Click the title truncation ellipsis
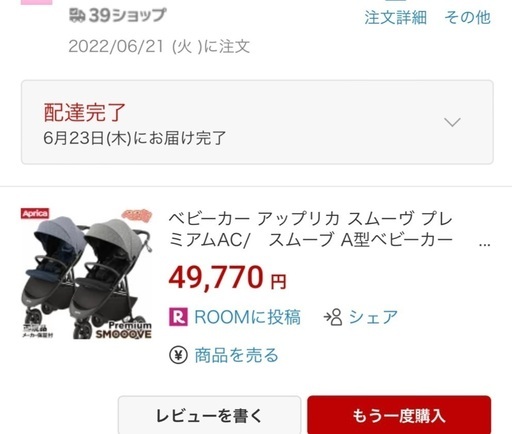 point(484,244)
